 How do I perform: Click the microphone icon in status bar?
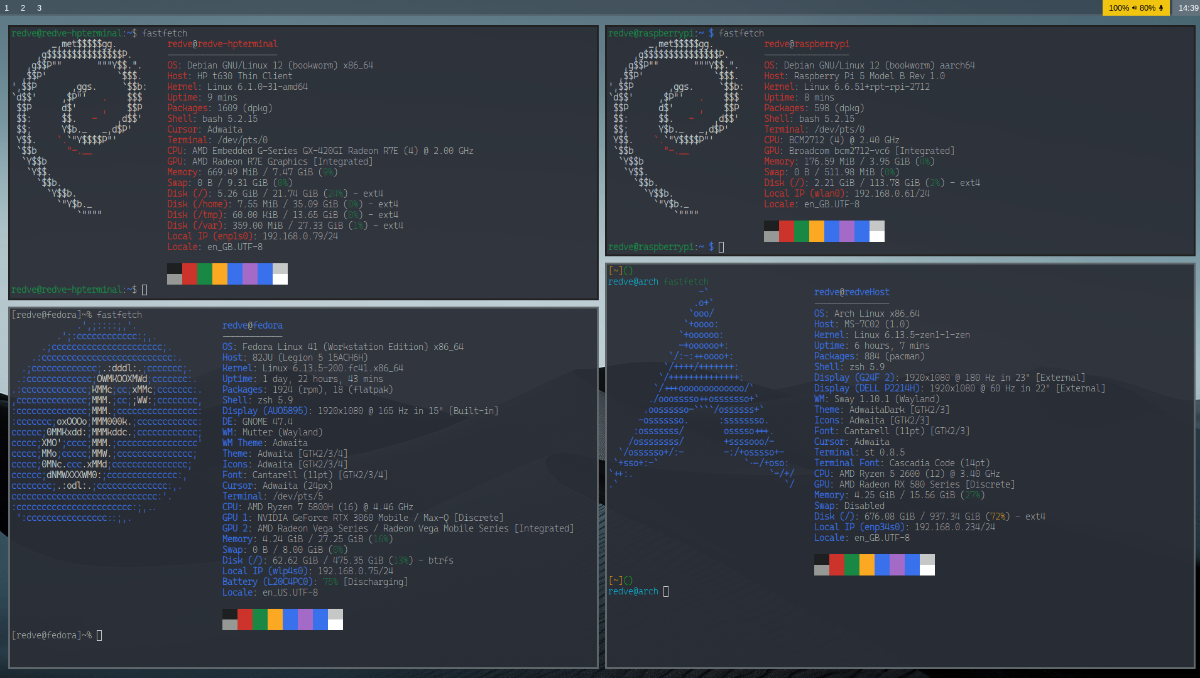pyautogui.click(x=1160, y=8)
